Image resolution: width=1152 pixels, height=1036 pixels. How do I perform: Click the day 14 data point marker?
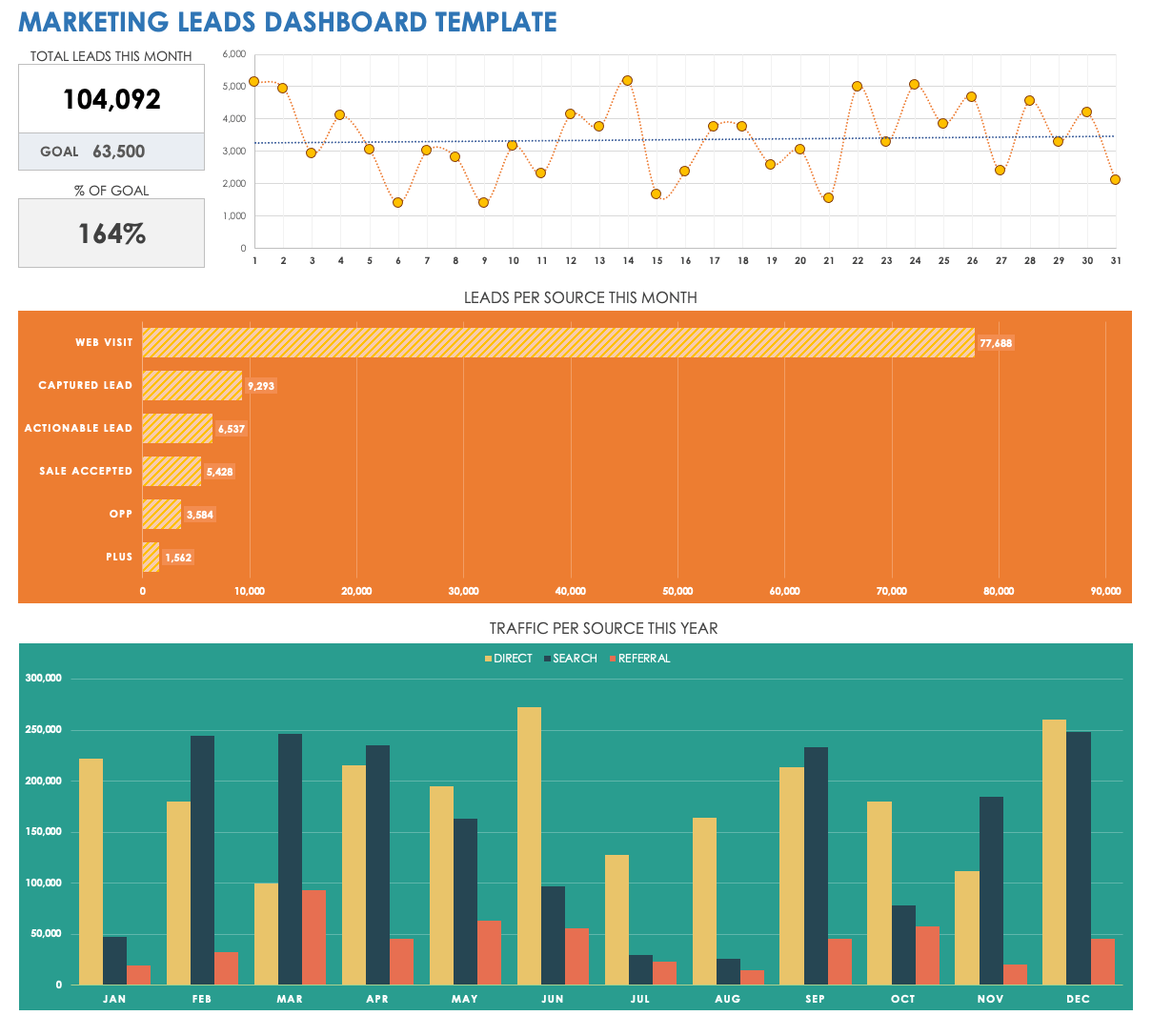627,81
